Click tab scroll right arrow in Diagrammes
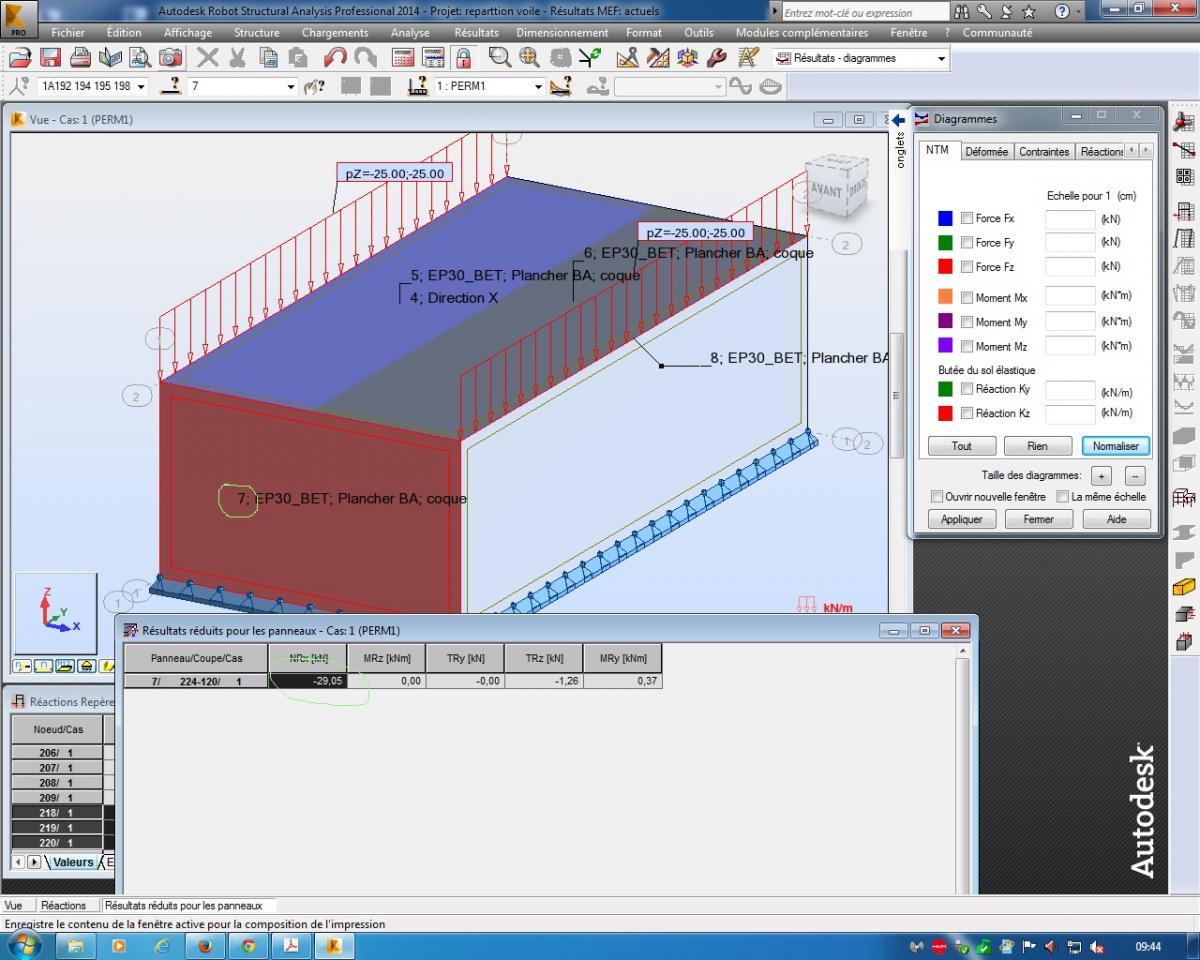This screenshot has height=960, width=1200. [x=1146, y=150]
